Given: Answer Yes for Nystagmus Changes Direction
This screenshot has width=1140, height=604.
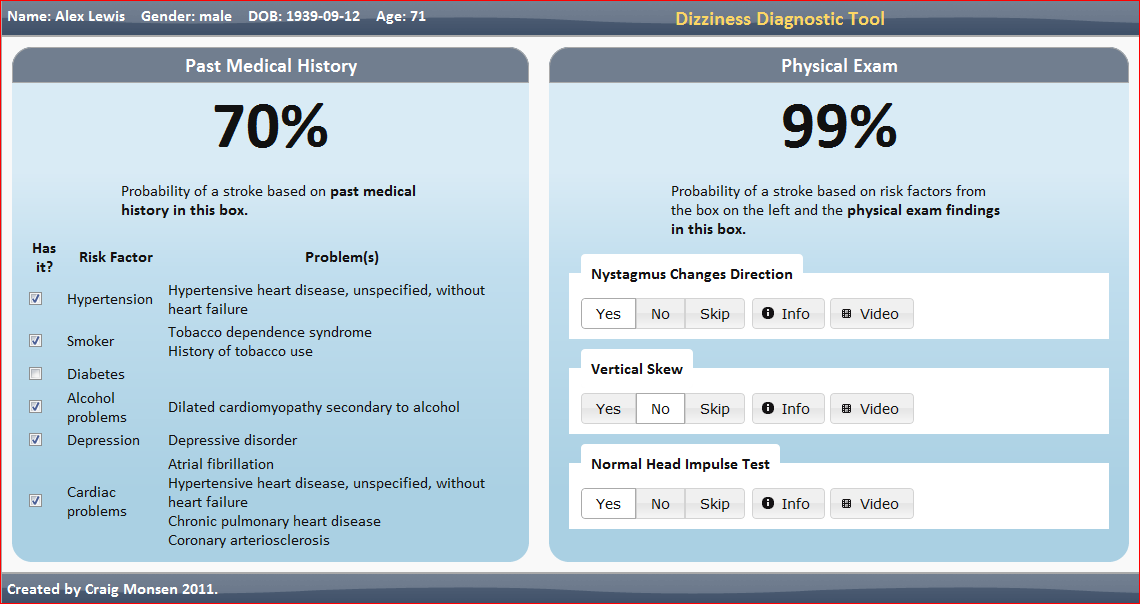Looking at the screenshot, I should (608, 313).
